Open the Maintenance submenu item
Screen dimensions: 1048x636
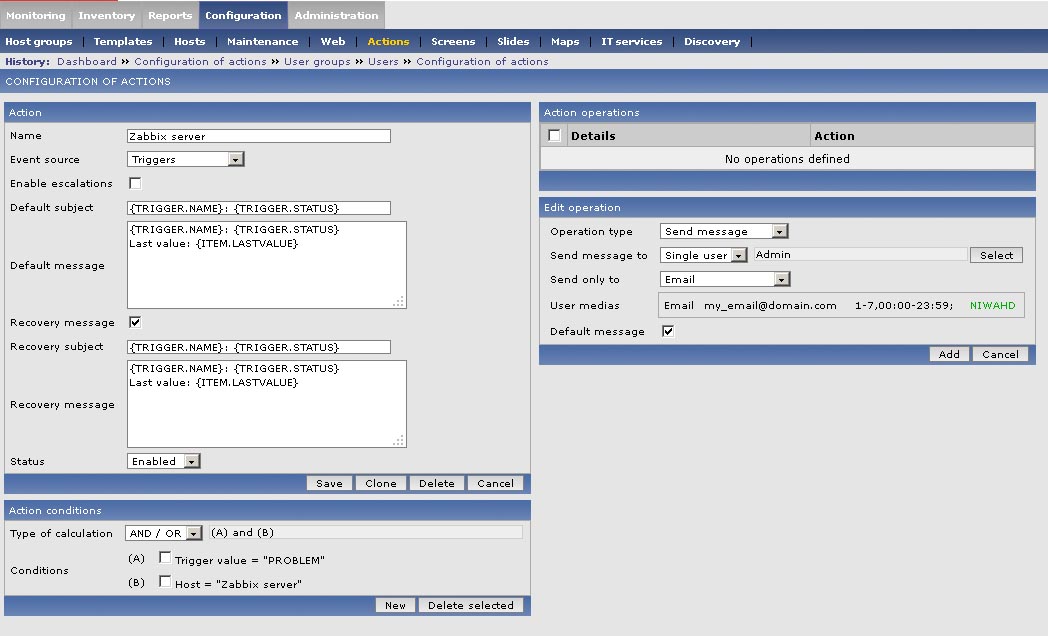263,41
